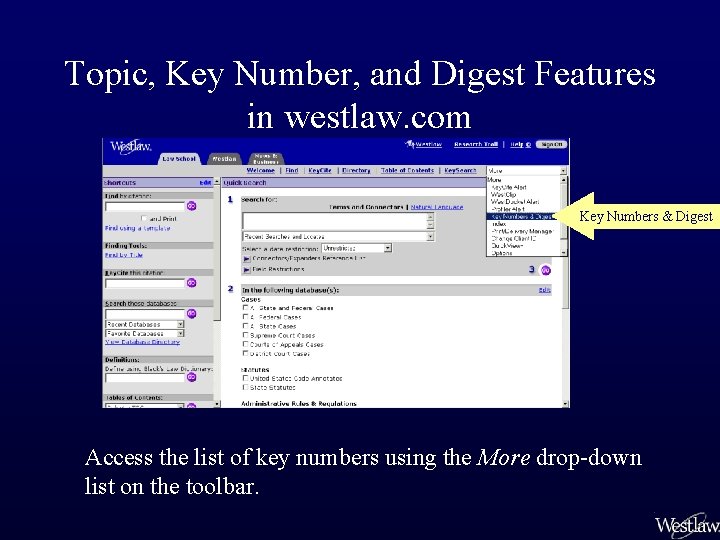Check the State Statutes checkbox

[x=245, y=387]
